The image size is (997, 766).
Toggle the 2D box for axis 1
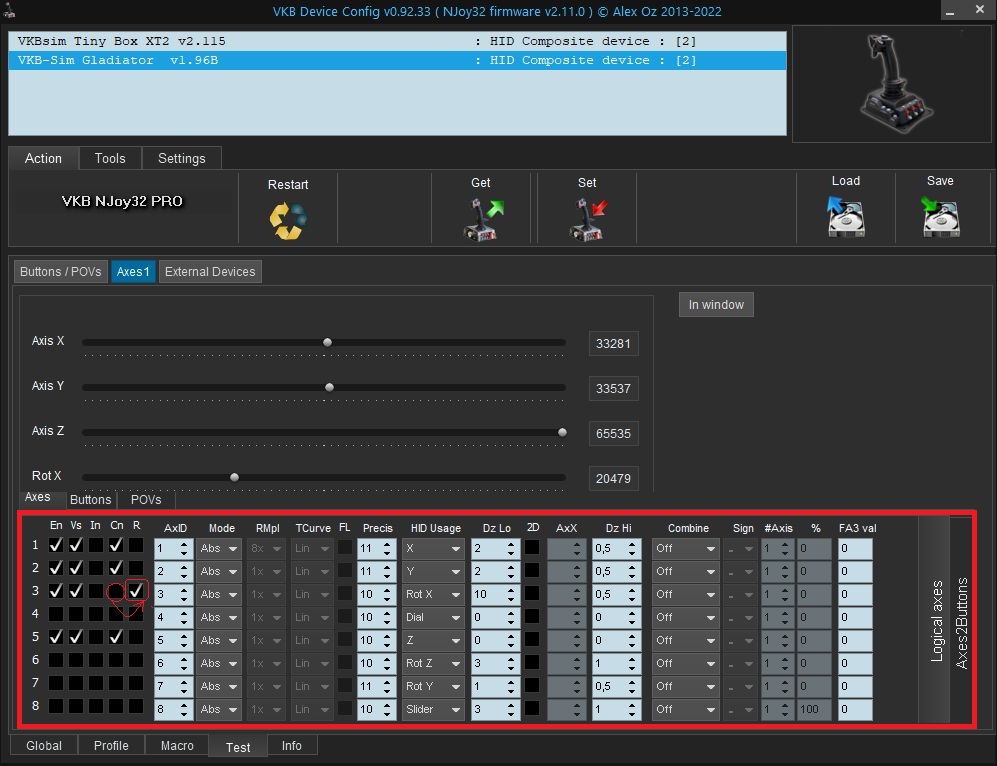532,547
